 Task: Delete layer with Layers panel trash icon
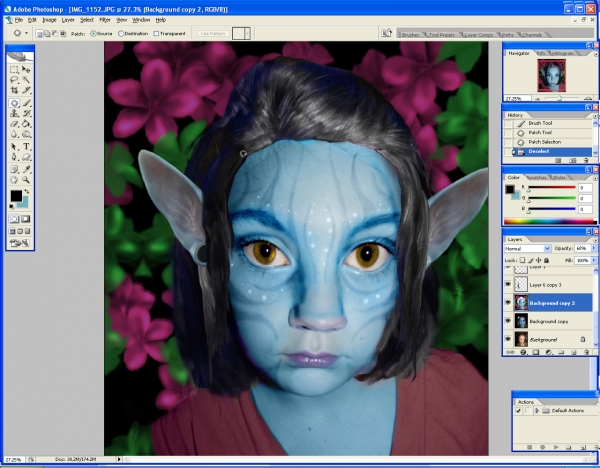click(x=586, y=352)
